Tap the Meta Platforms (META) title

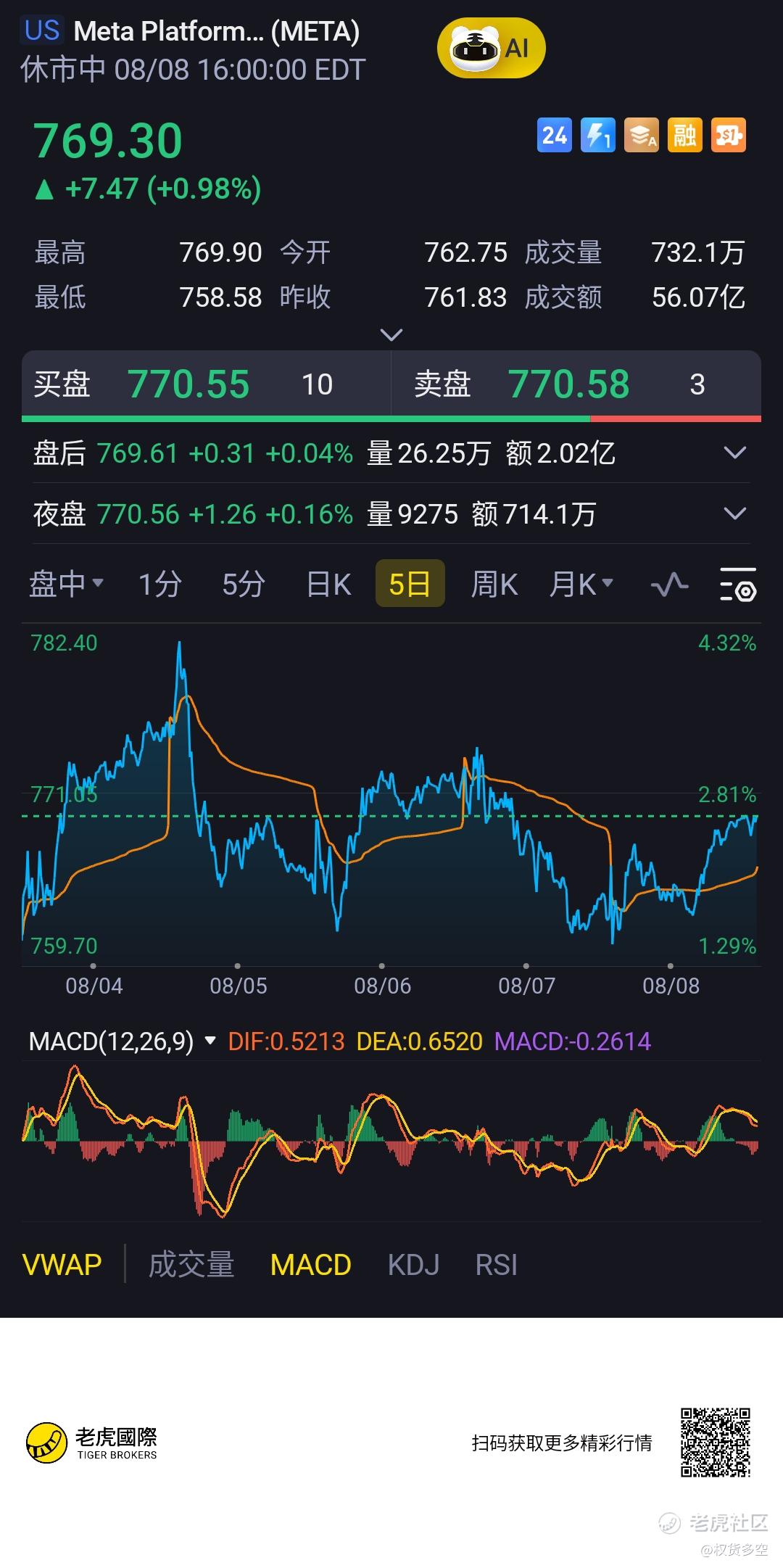point(217,31)
